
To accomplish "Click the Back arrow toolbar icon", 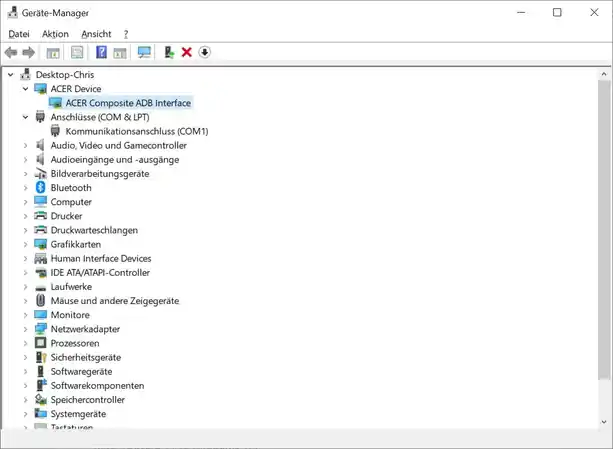I will pos(11,52).
